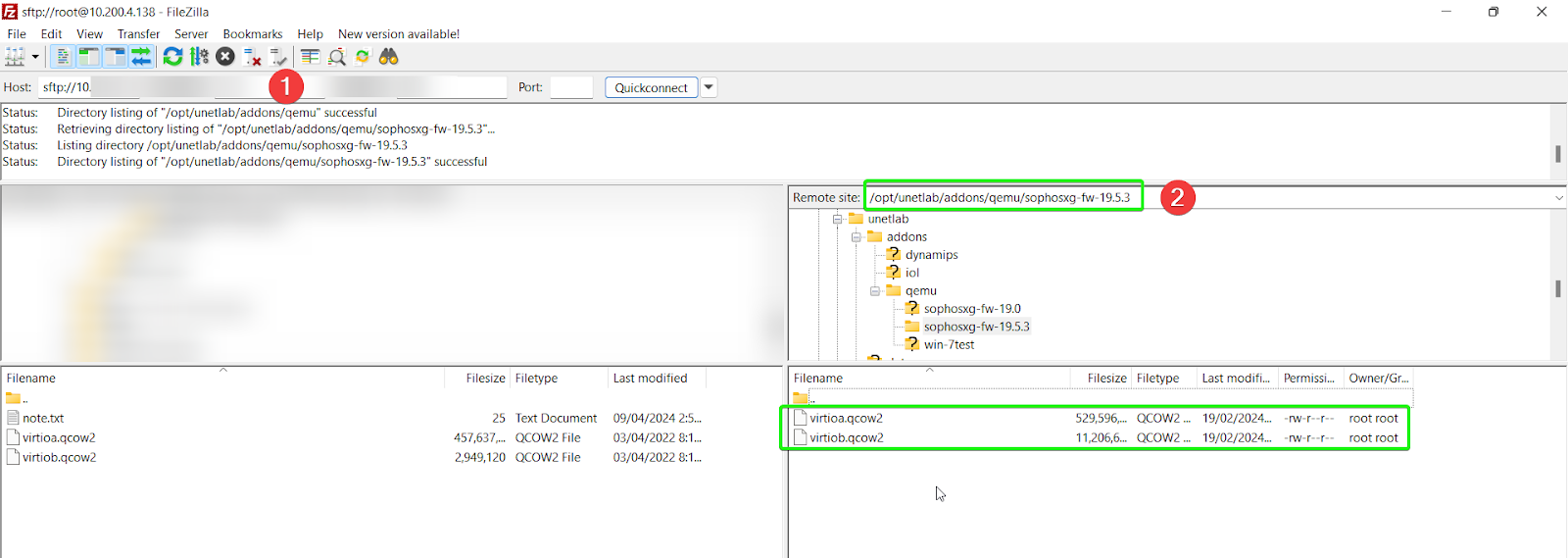The image size is (1568, 558).
Task: Open the File menu
Action: [17, 33]
